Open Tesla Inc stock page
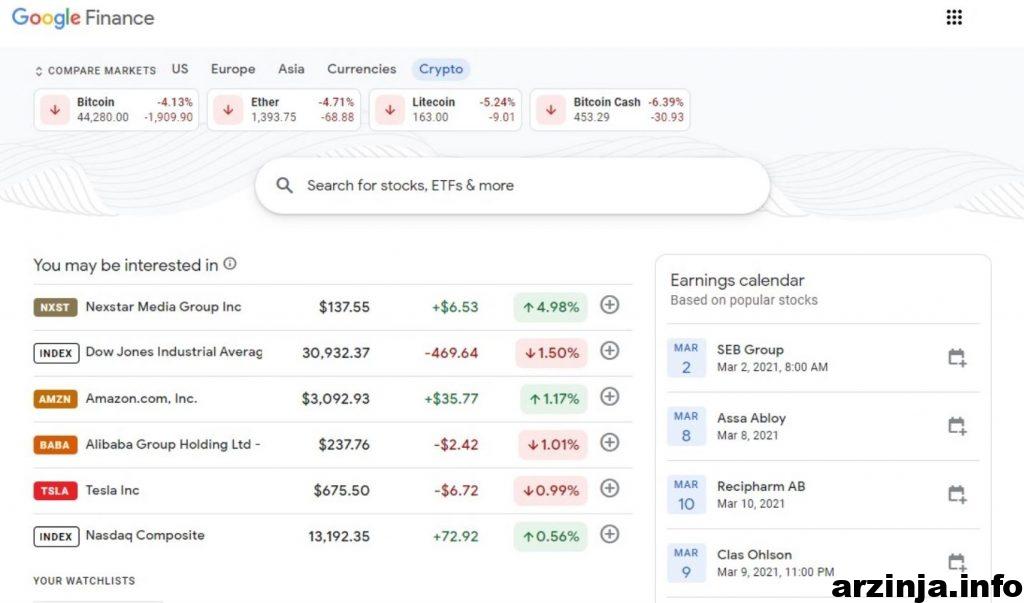Screen dimensions: 1024x603 (x=112, y=490)
